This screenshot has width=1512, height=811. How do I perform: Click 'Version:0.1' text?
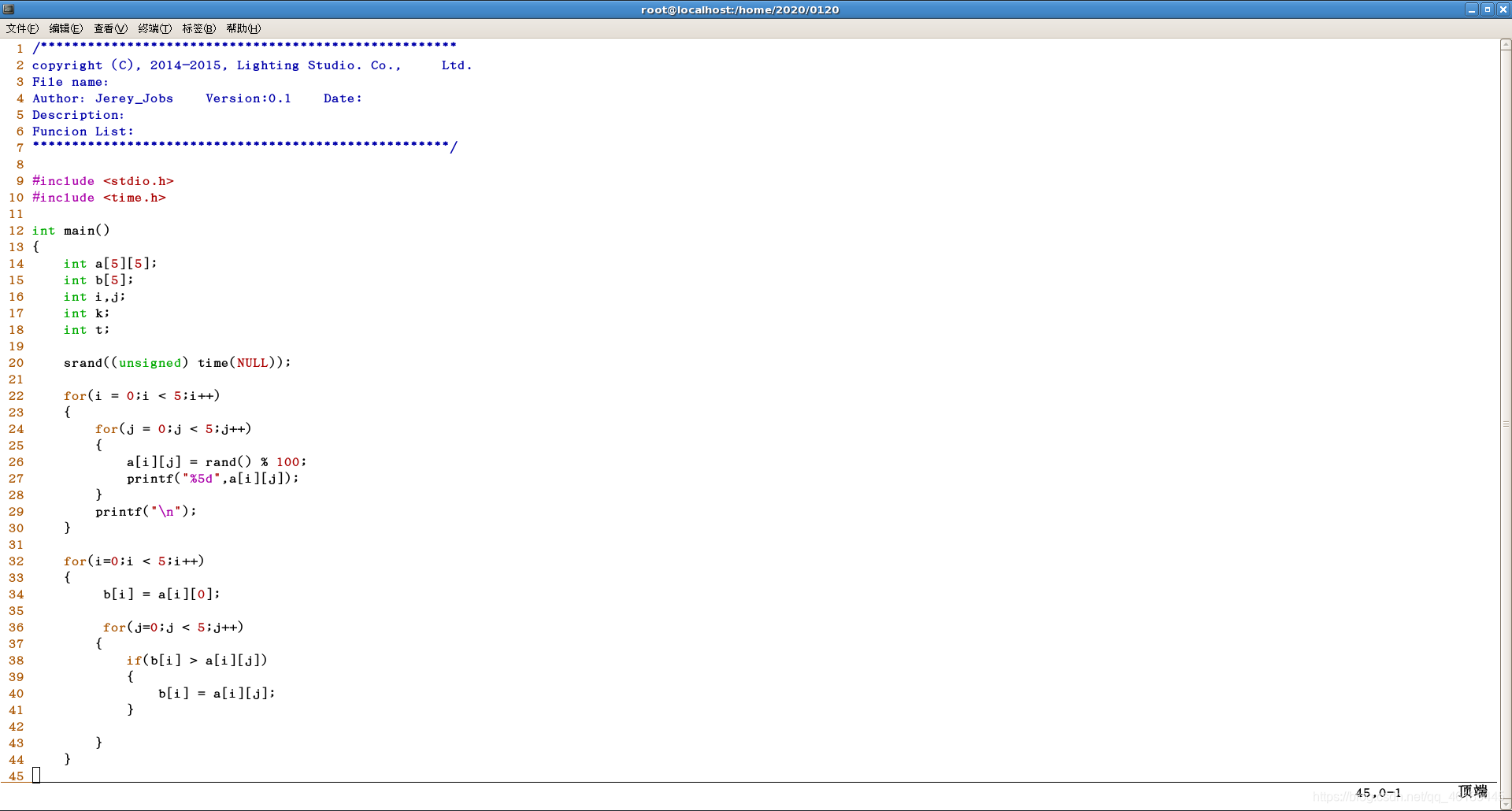click(x=248, y=98)
